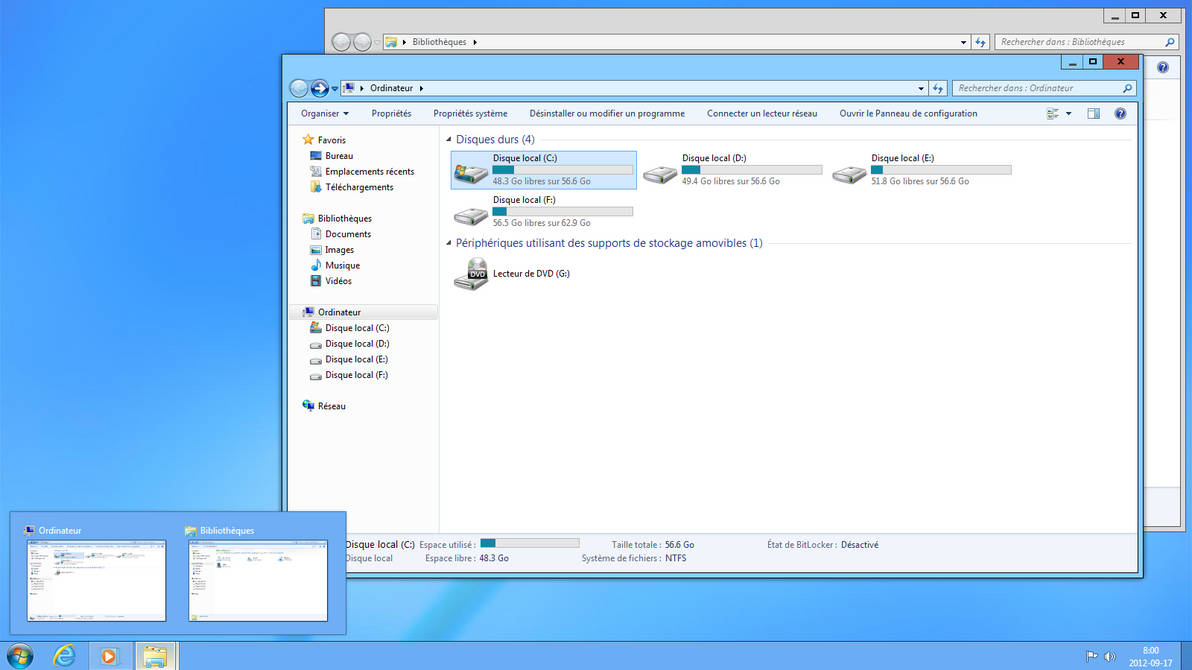Open the Disque local (C:) drive icon

[471, 172]
